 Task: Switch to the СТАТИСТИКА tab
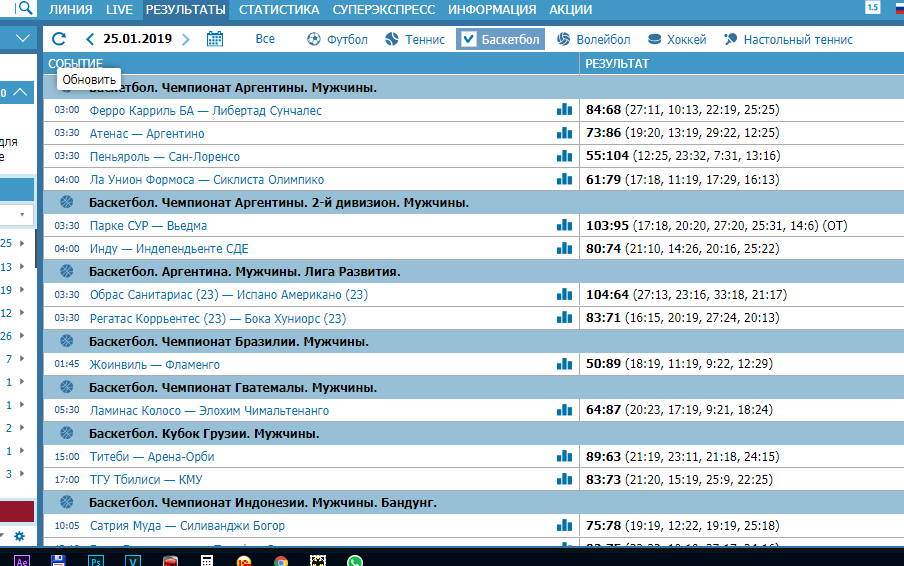click(x=279, y=10)
